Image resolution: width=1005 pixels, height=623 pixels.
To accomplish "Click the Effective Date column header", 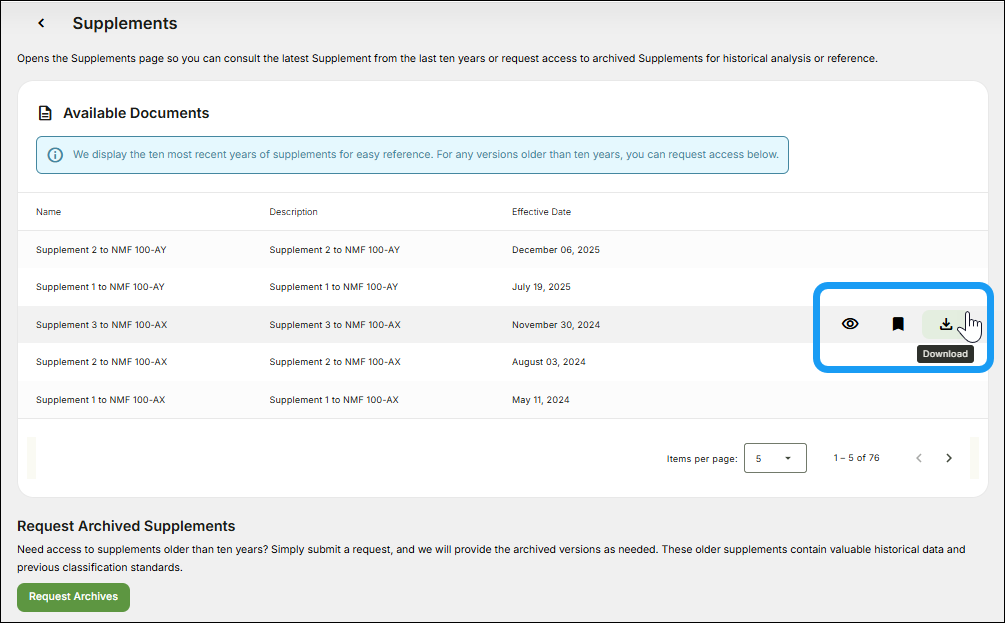I will coord(541,212).
